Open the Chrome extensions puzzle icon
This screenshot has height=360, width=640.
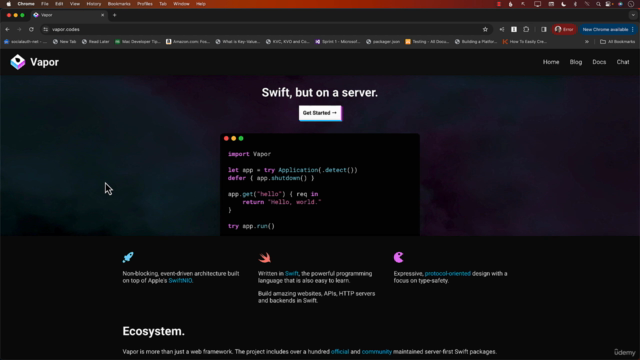526,29
